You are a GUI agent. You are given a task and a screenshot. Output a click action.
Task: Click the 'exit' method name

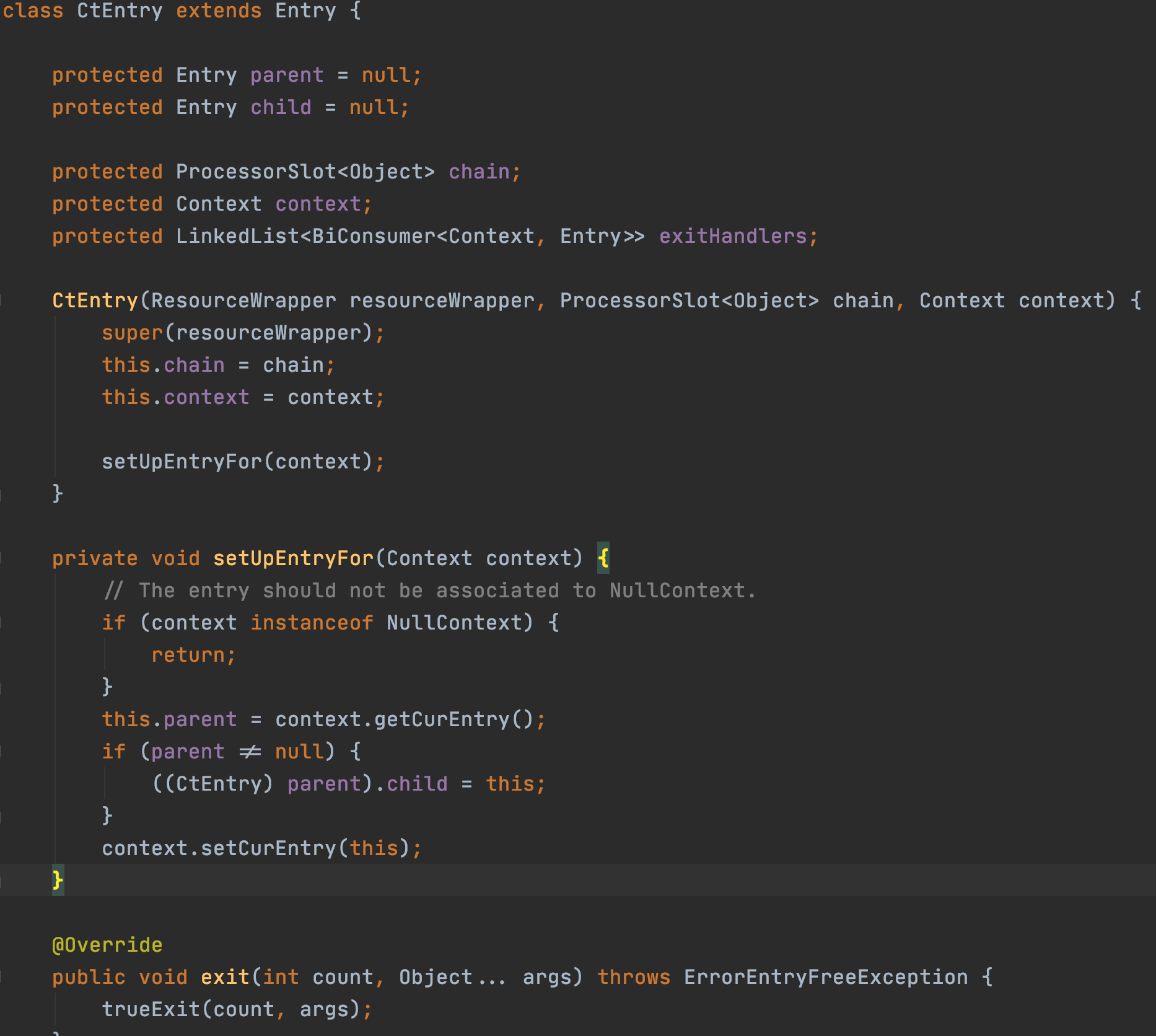[x=225, y=978]
